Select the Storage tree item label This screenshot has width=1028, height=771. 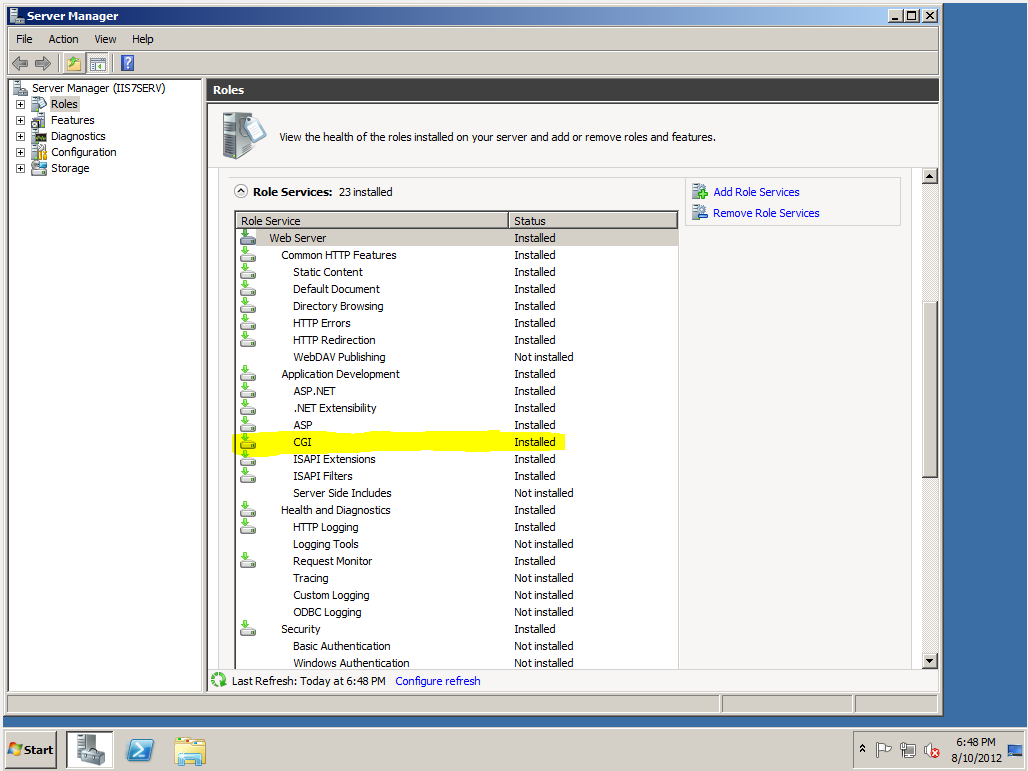pos(70,168)
